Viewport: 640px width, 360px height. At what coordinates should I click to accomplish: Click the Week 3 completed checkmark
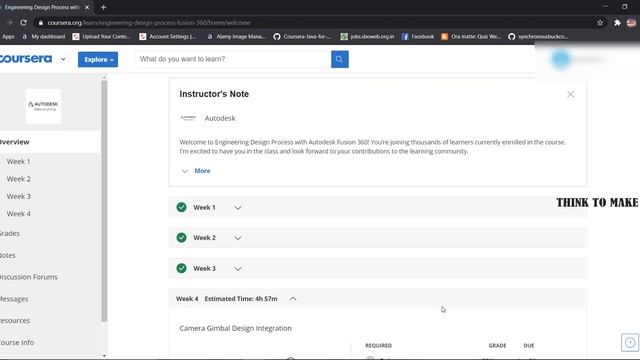(182, 268)
